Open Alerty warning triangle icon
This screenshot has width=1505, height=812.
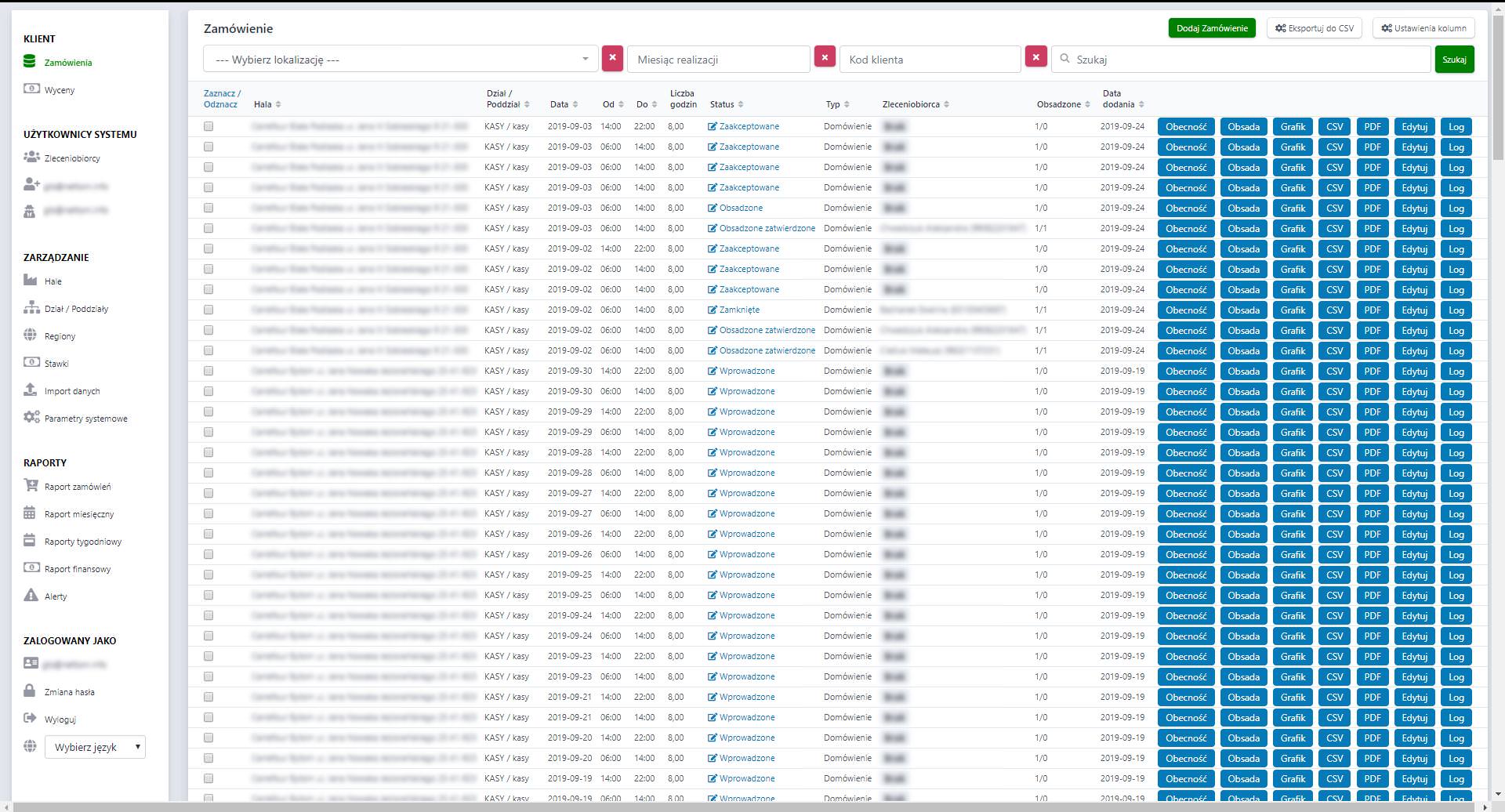[31, 596]
